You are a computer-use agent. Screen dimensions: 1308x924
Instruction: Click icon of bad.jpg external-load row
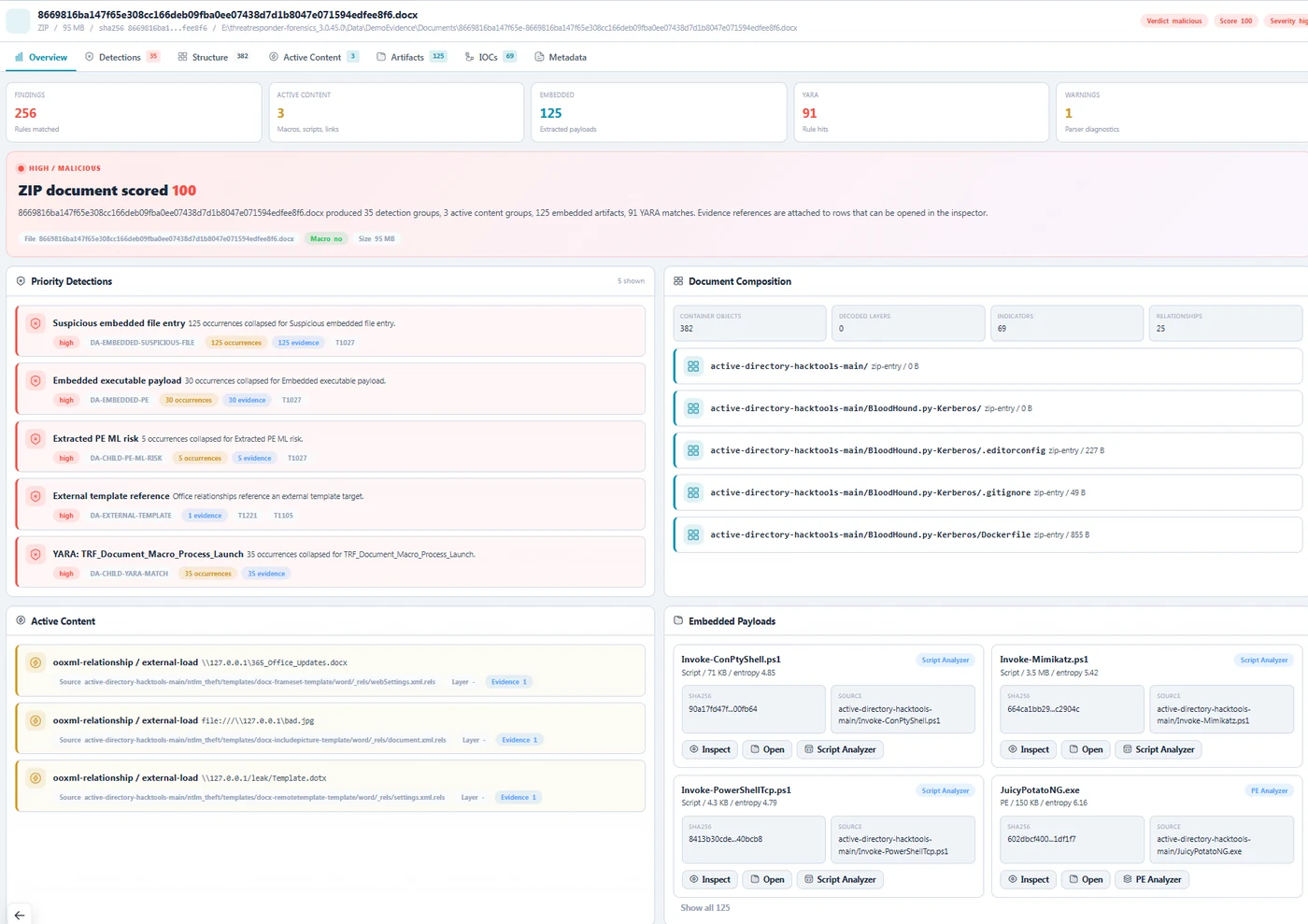pos(36,720)
